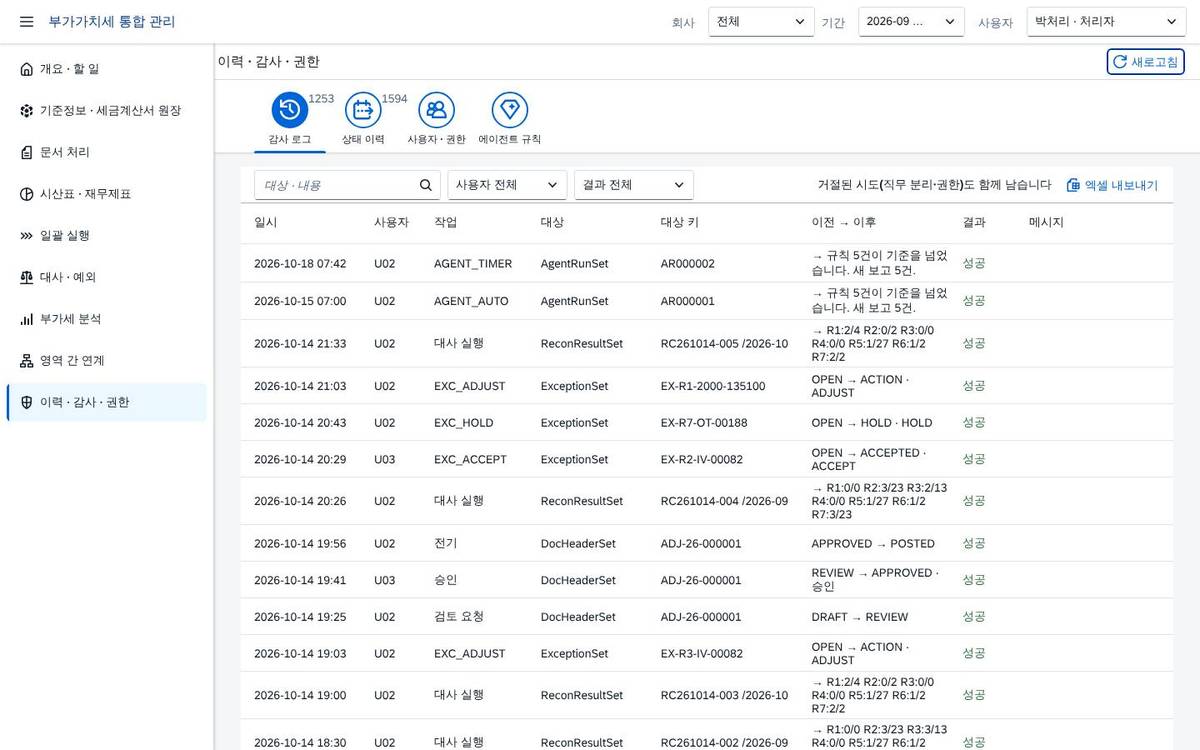This screenshot has height=750, width=1200.
Task: Toggle the hamburger navigation menu
Action: [x=26, y=22]
